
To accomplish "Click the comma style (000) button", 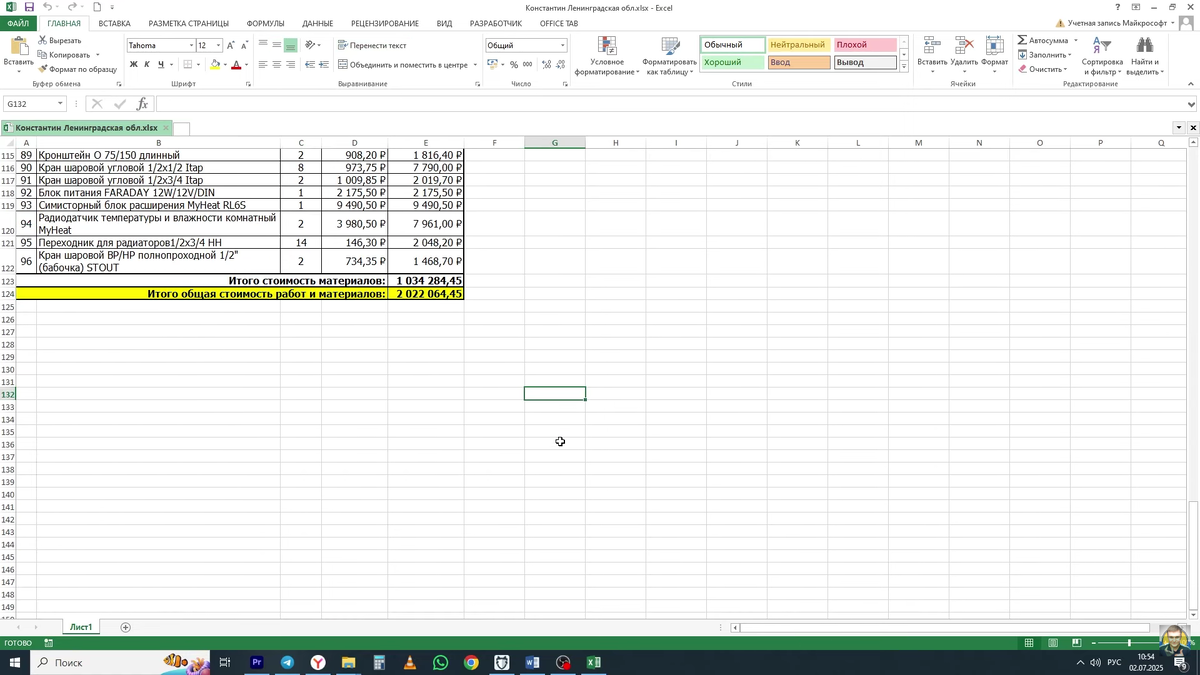I will pyautogui.click(x=528, y=65).
